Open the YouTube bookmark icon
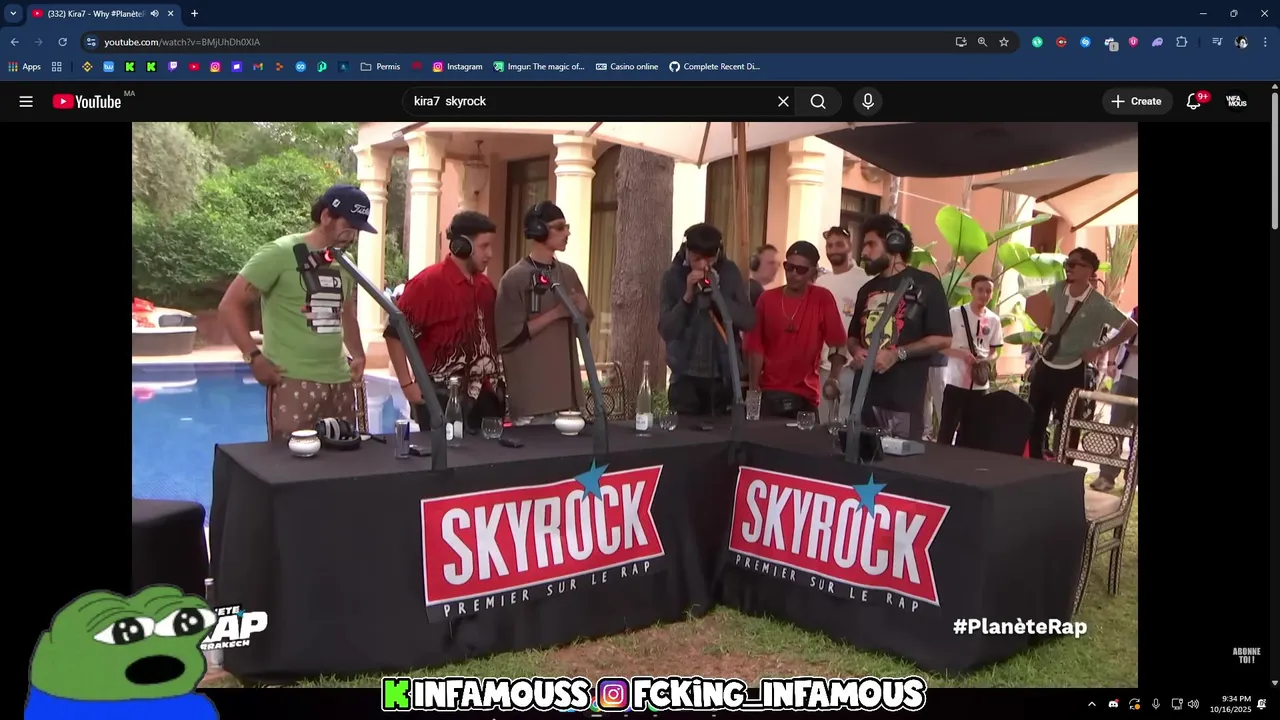This screenshot has width=1280, height=720. coord(194,67)
